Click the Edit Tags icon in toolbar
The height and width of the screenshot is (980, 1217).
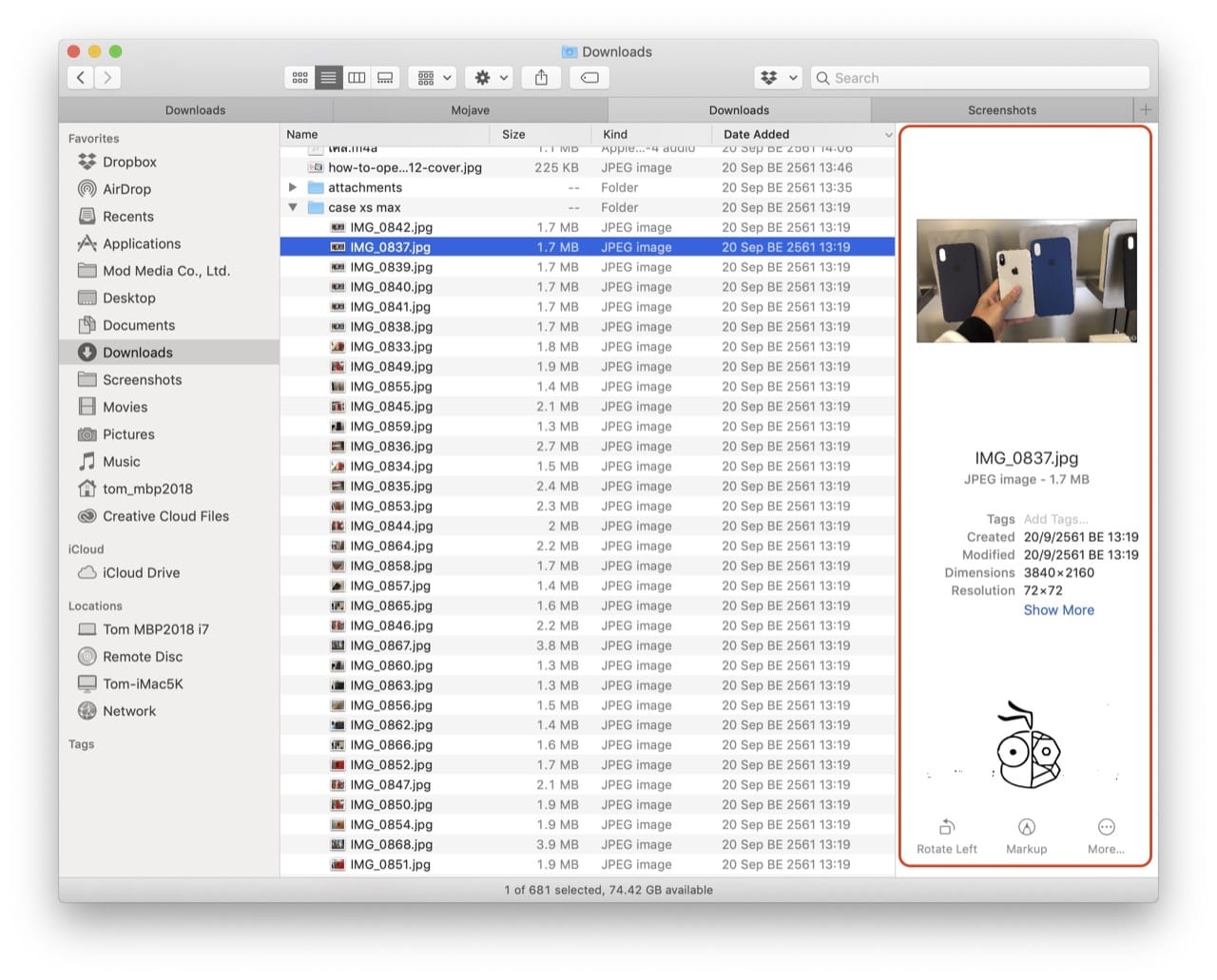point(589,77)
